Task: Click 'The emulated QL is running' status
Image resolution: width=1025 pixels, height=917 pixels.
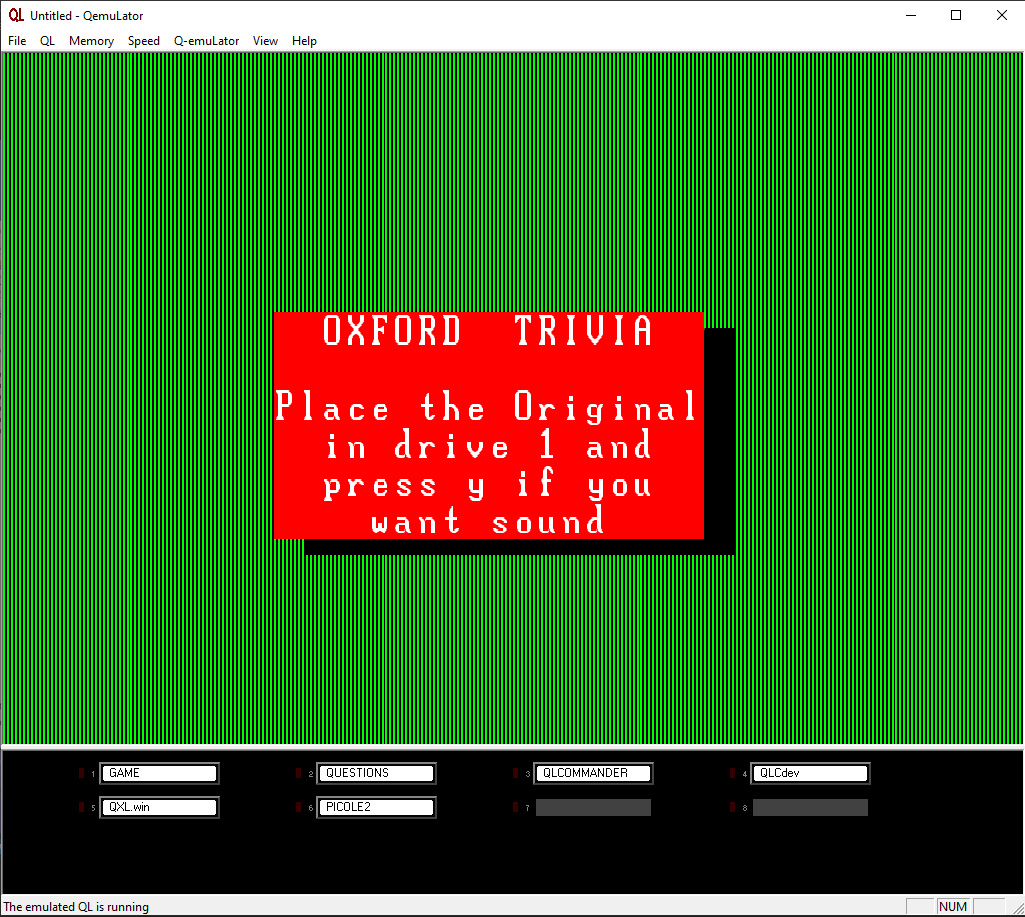Action: coord(76,907)
